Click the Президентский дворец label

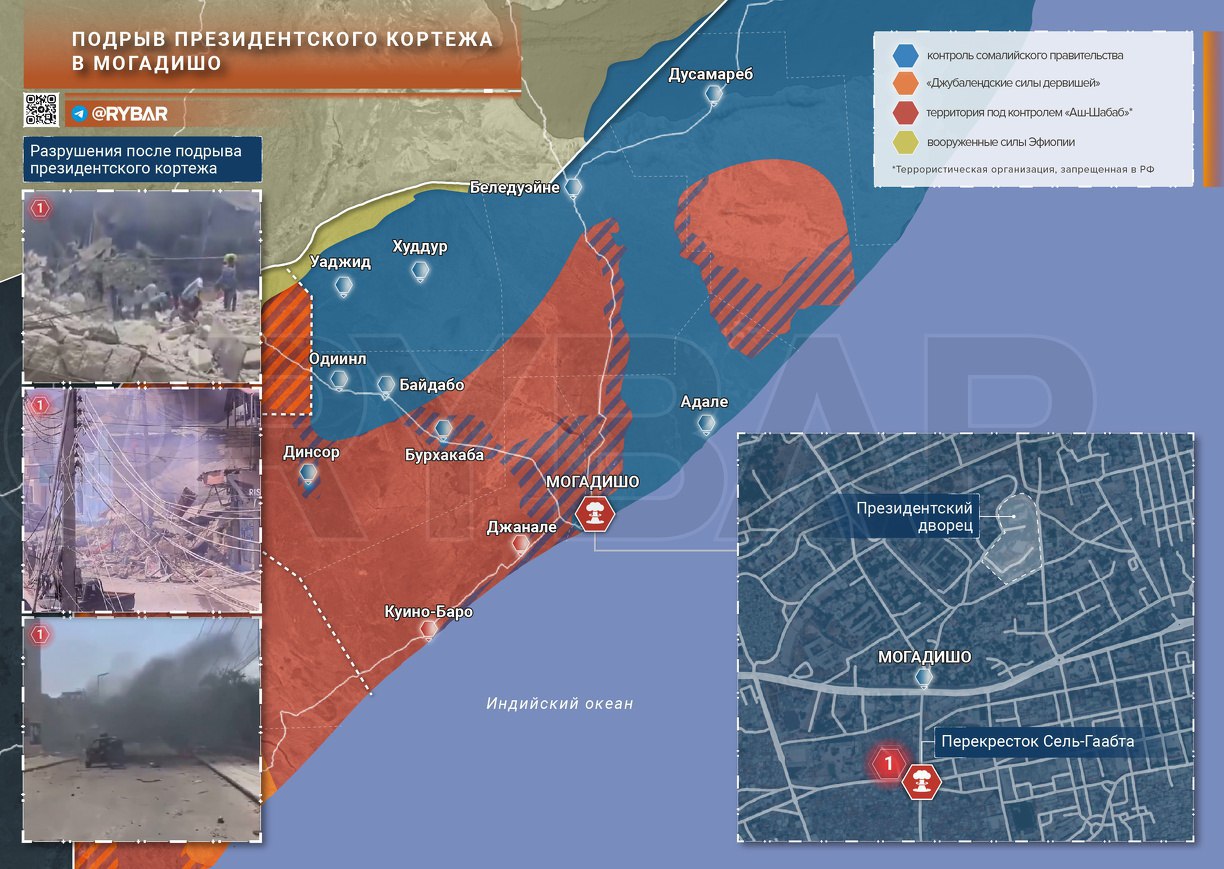click(x=914, y=519)
